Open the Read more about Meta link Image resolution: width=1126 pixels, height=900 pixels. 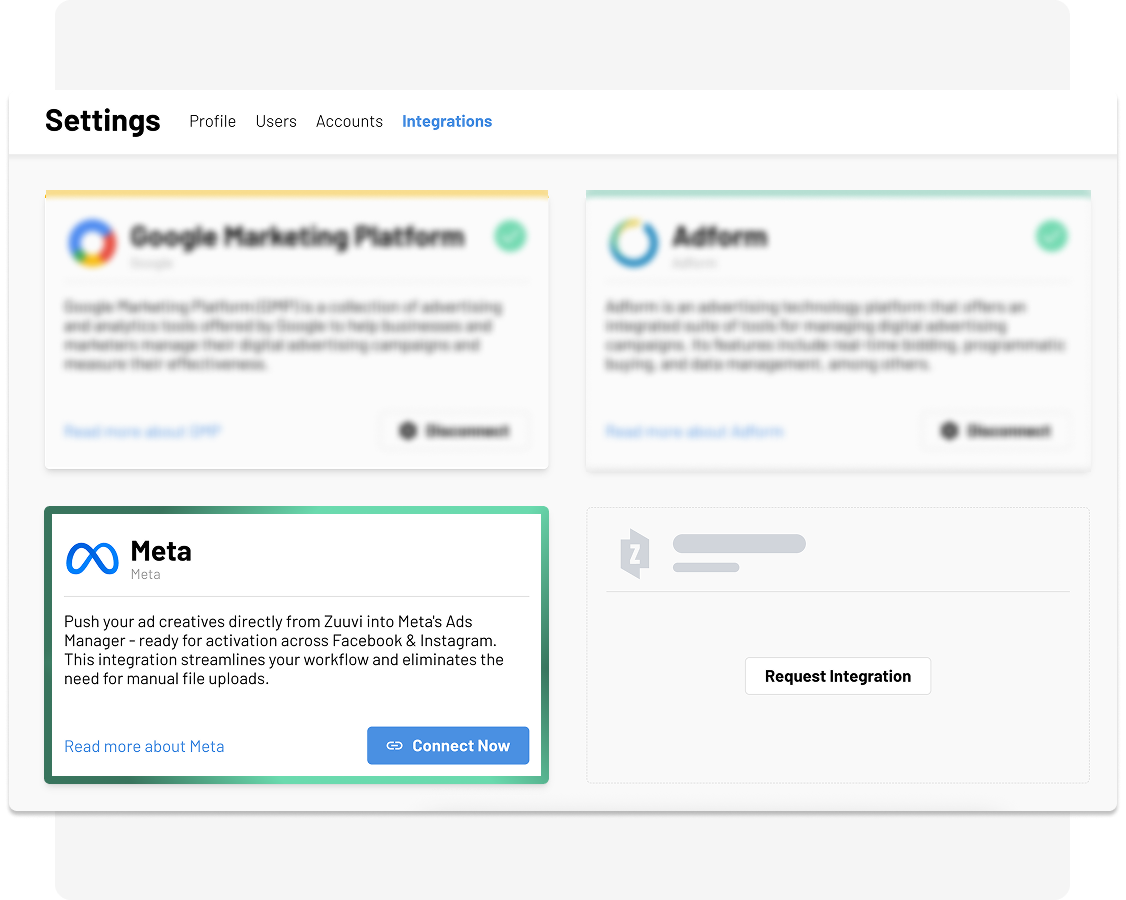144,746
